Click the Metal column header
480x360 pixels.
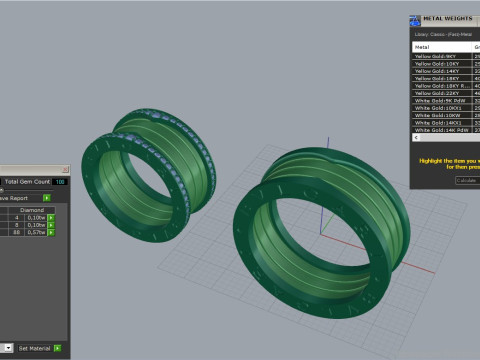pos(442,47)
